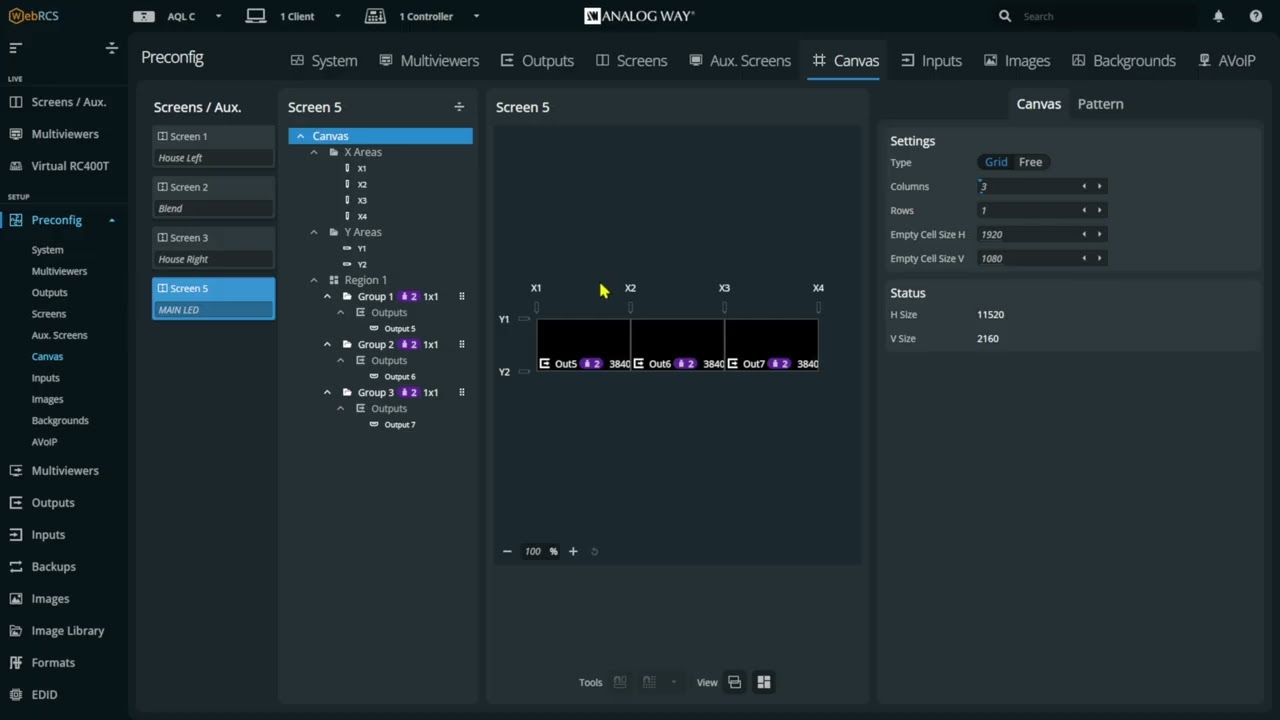Select Screen 2 Blend
This screenshot has height=720, width=1280.
213,197
